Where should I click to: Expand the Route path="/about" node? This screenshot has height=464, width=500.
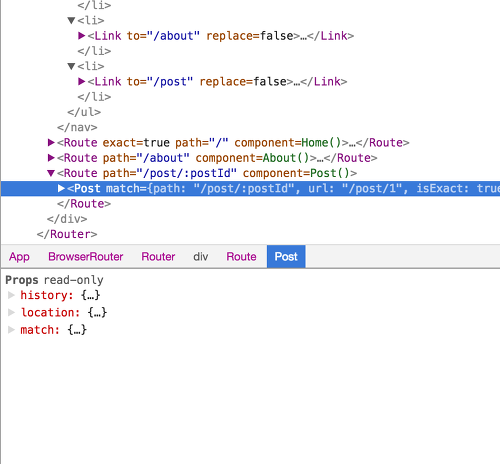pos(51,158)
